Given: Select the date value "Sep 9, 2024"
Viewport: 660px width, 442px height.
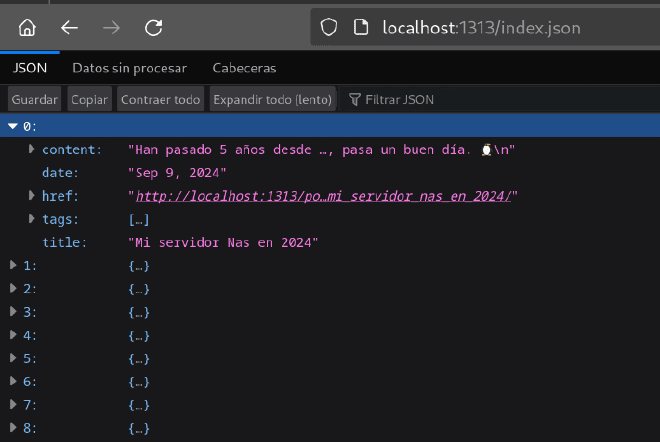Looking at the screenshot, I should (177, 173).
